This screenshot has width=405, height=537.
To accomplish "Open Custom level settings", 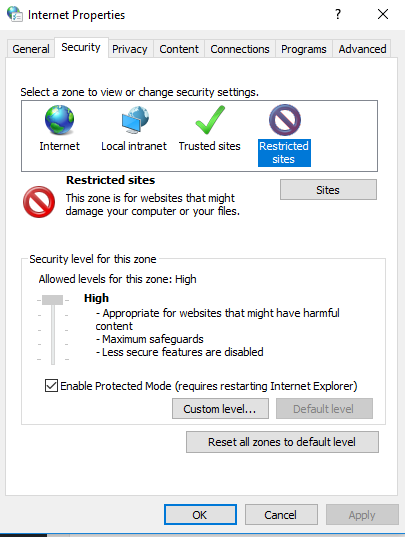I will coord(220,409).
